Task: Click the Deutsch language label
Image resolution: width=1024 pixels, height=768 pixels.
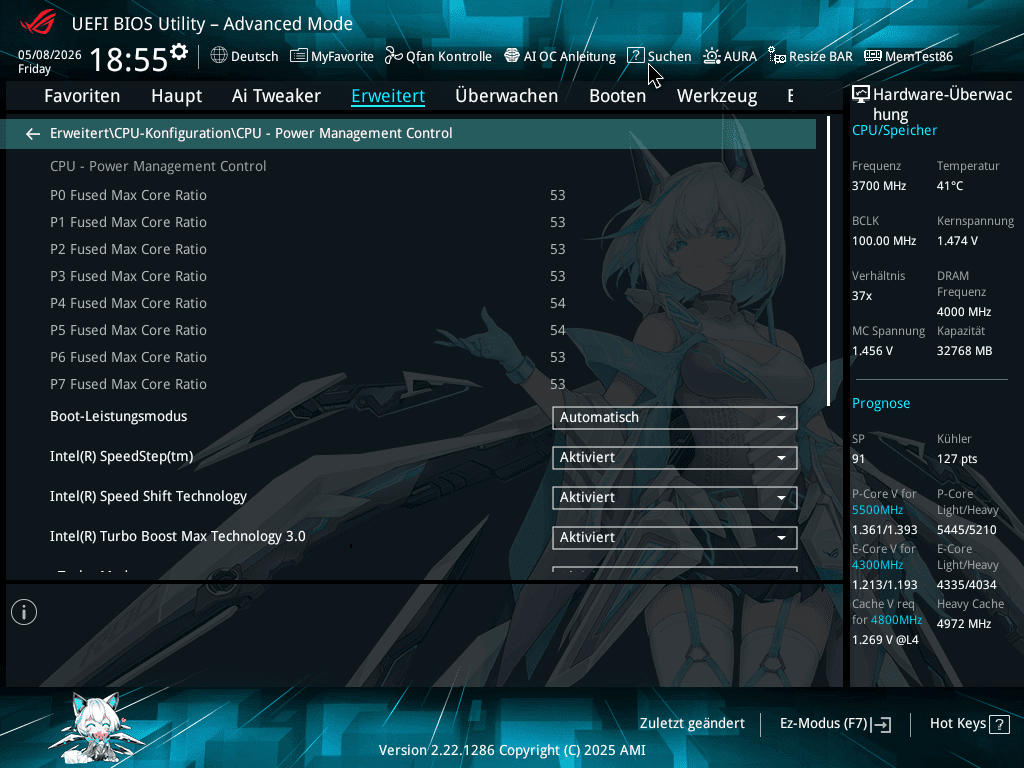Action: pyautogui.click(x=255, y=57)
